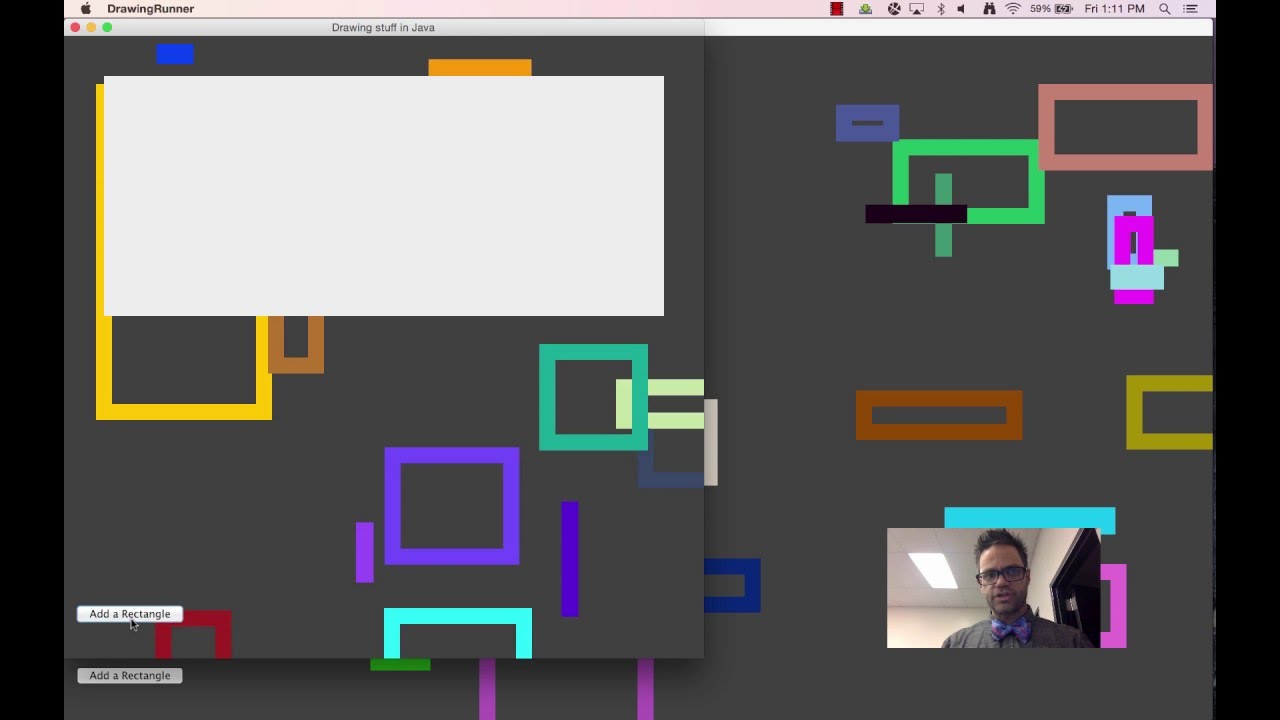The image size is (1280, 720).
Task: Minimize the Drawing stuff in Java window
Action: pos(91,28)
